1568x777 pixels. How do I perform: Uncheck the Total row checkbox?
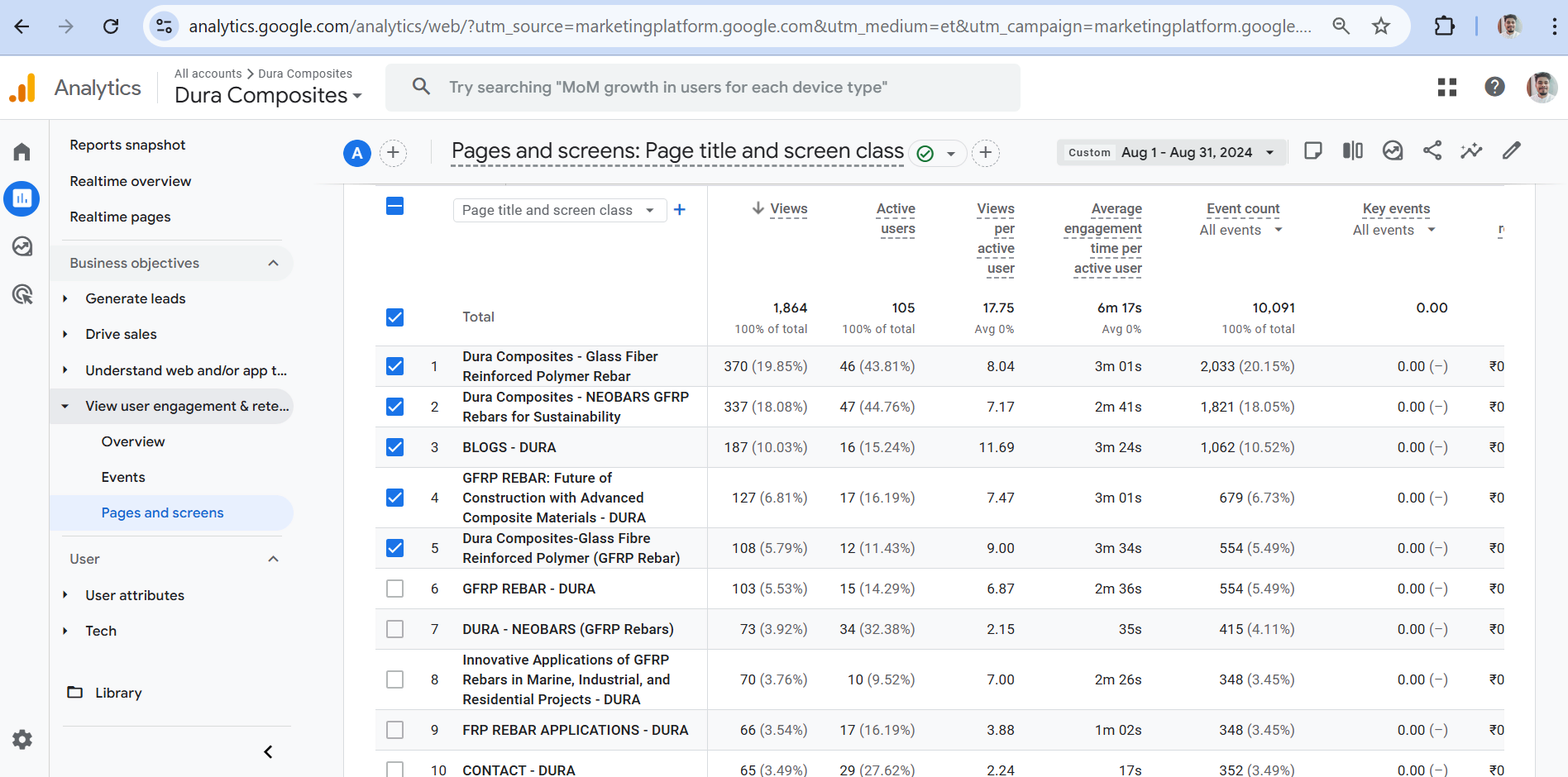pyautogui.click(x=395, y=317)
